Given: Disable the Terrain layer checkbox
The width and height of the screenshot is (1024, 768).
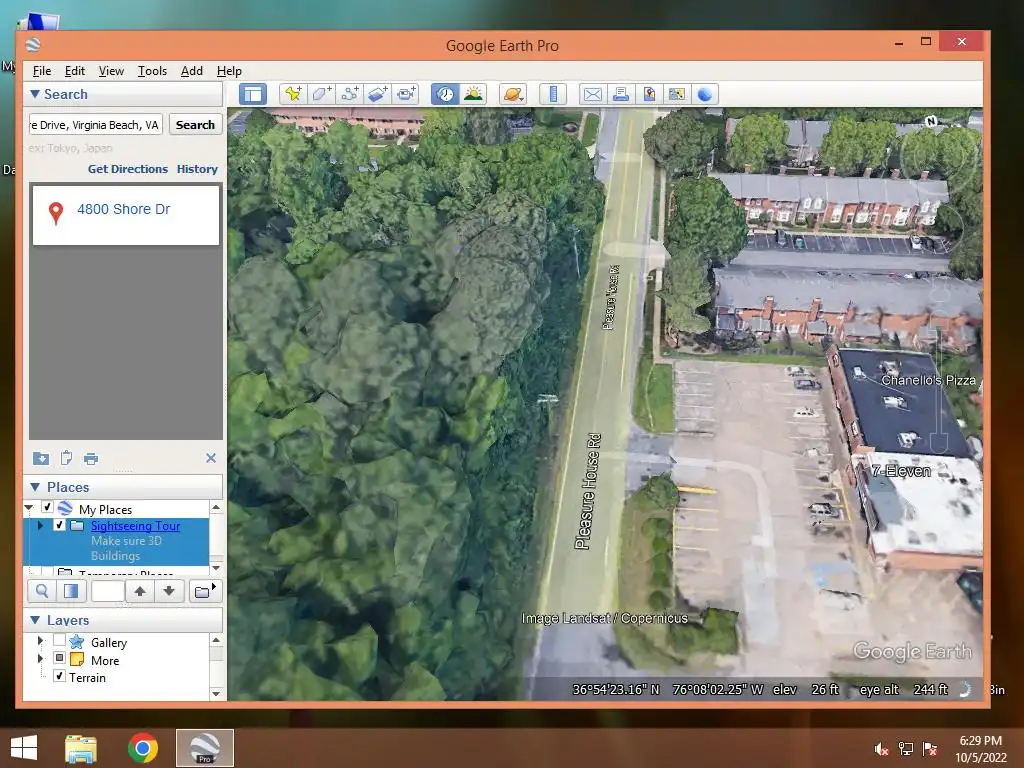Looking at the screenshot, I should click(59, 676).
